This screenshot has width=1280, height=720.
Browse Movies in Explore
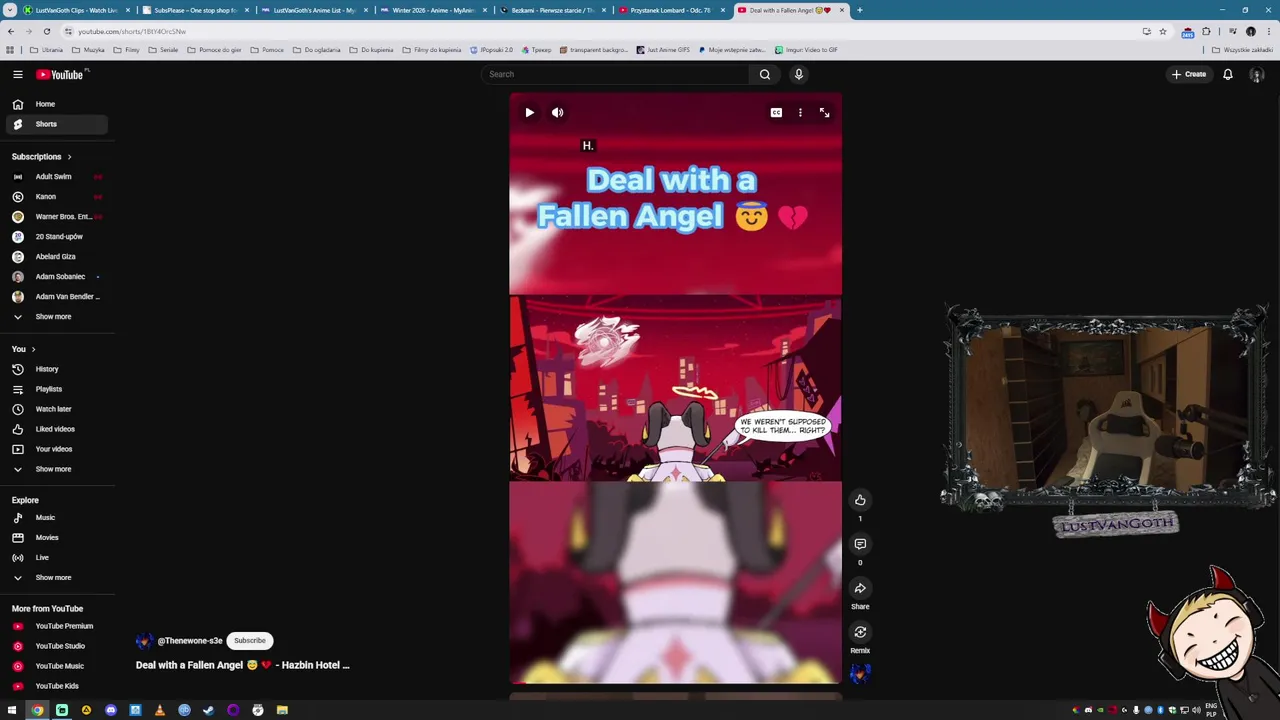tap(55, 538)
